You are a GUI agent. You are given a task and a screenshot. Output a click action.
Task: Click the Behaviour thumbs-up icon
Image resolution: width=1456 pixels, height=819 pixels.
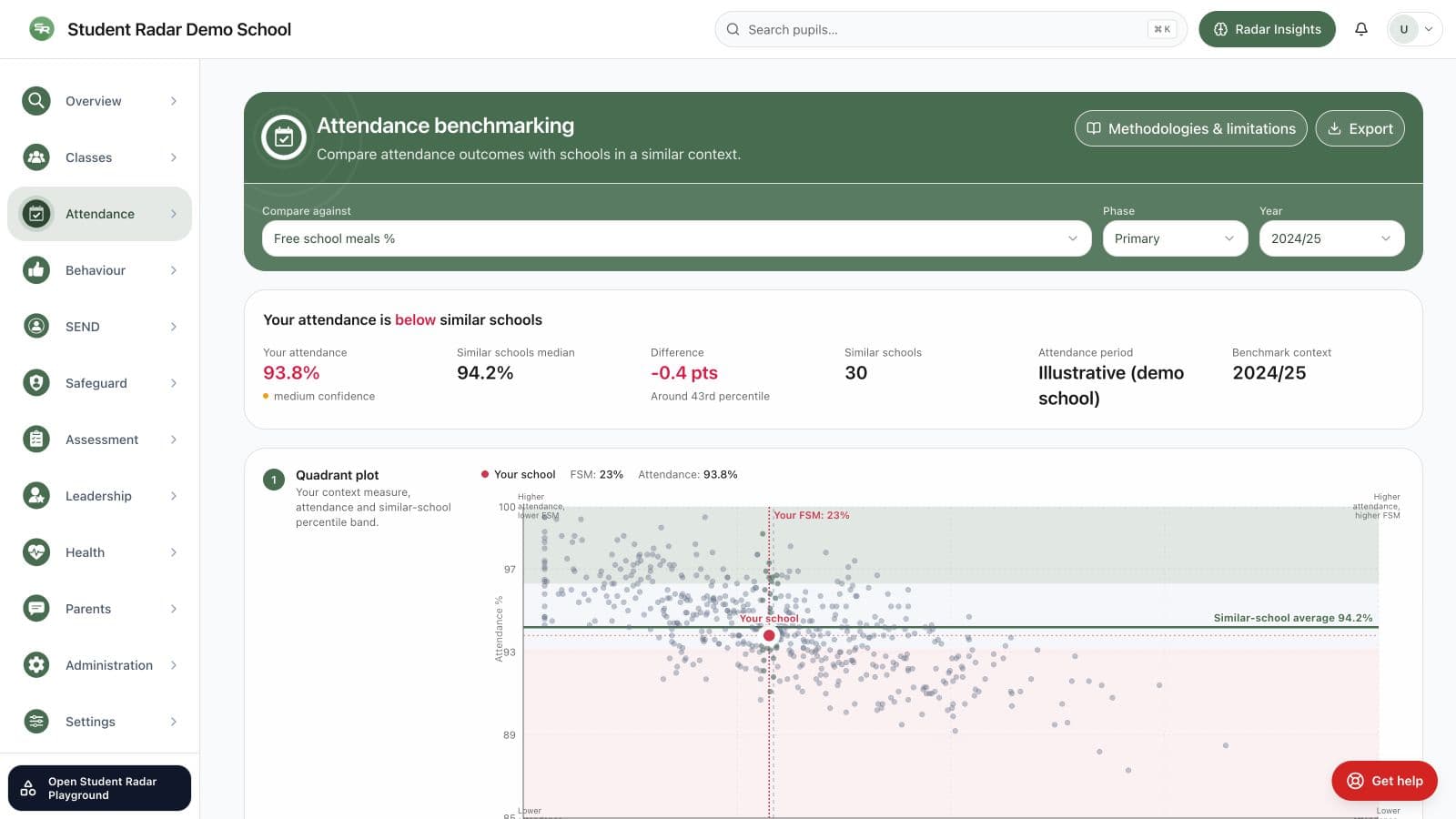[x=36, y=270]
